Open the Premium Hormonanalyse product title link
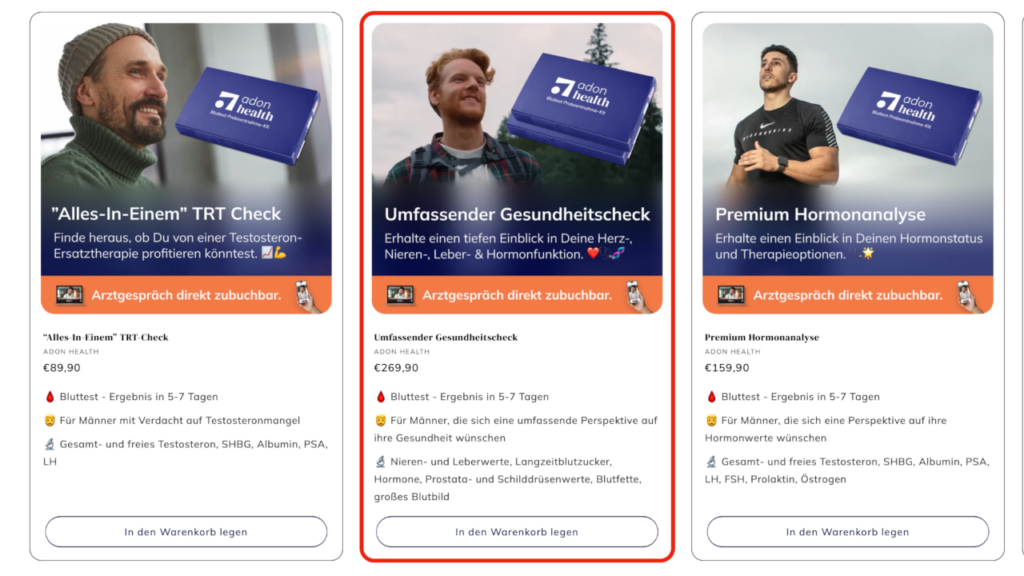 point(761,337)
